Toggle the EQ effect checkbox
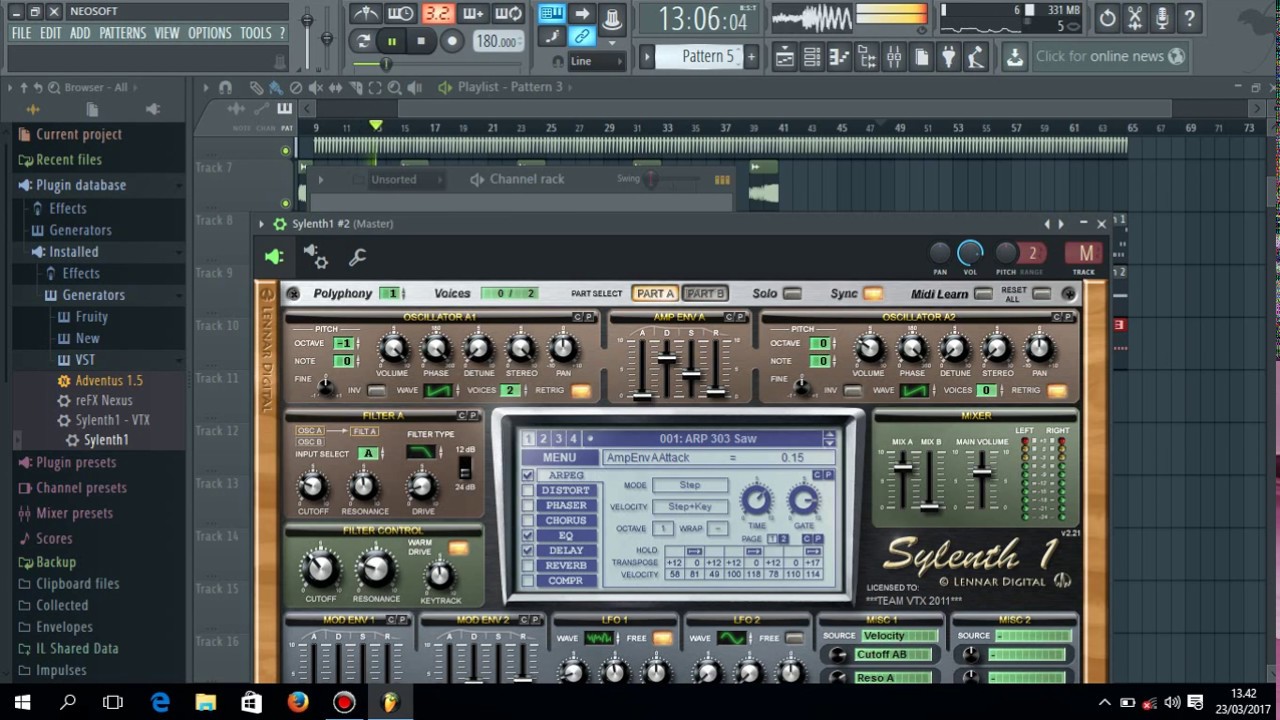The width and height of the screenshot is (1280, 720). (x=528, y=536)
